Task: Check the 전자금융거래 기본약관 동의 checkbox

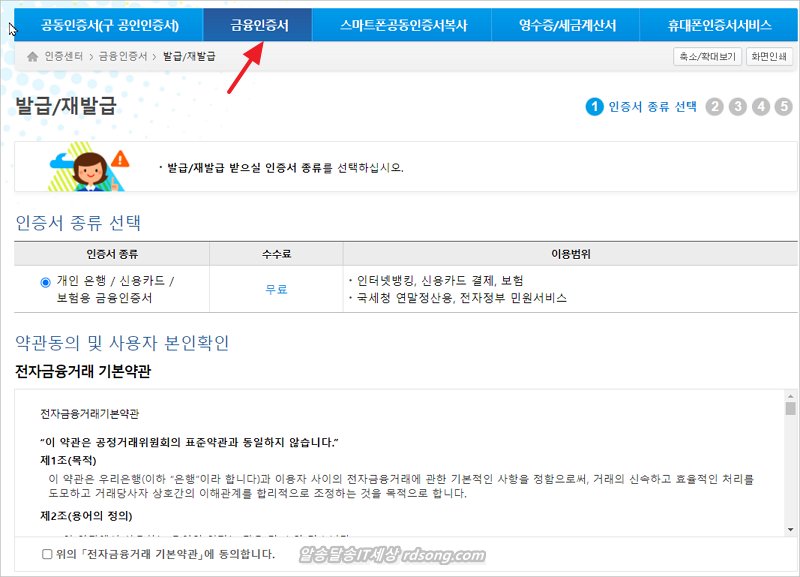Action: coord(47,554)
